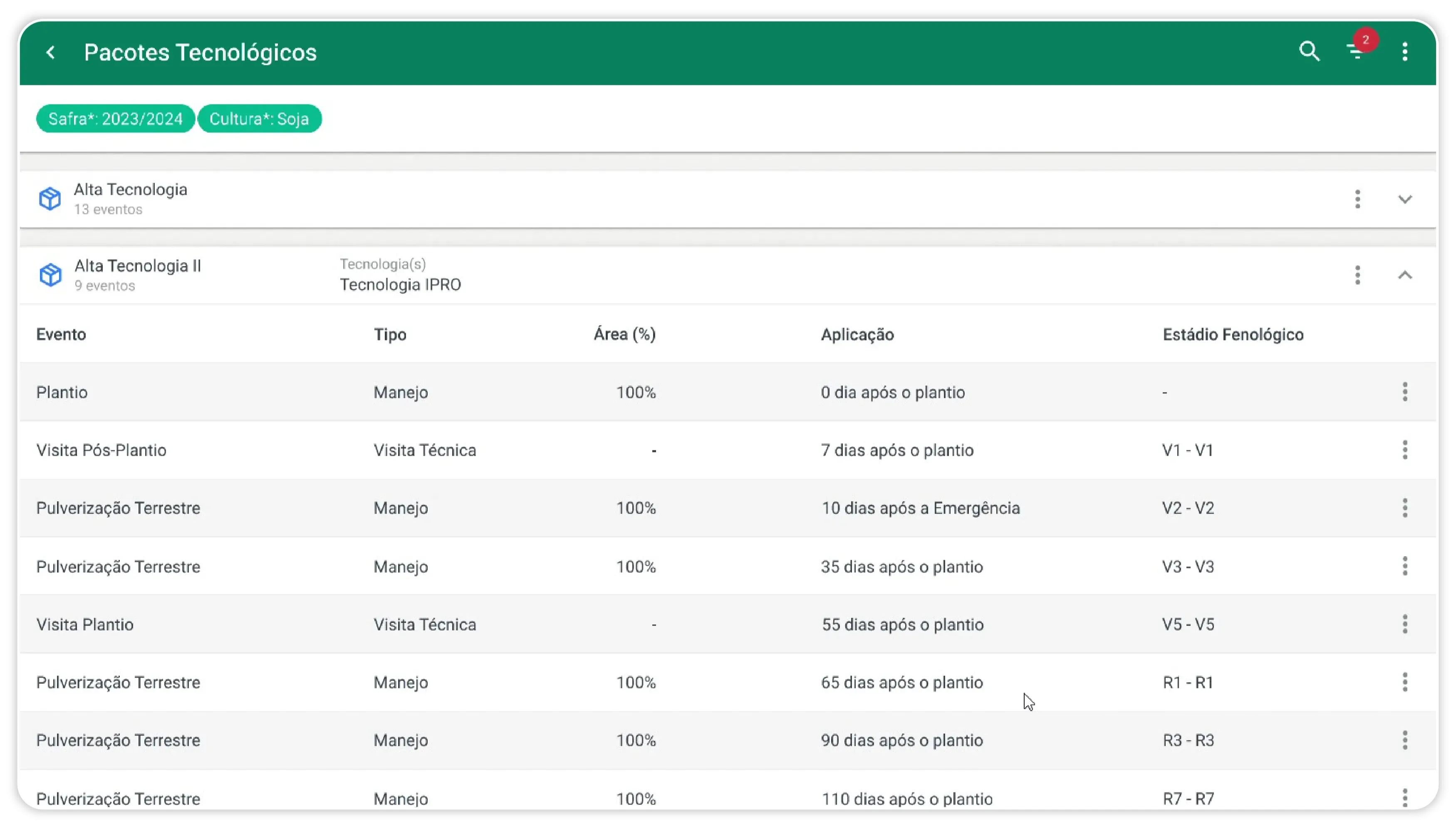
Task: Open row menu for the Plantio event
Action: (x=1404, y=392)
